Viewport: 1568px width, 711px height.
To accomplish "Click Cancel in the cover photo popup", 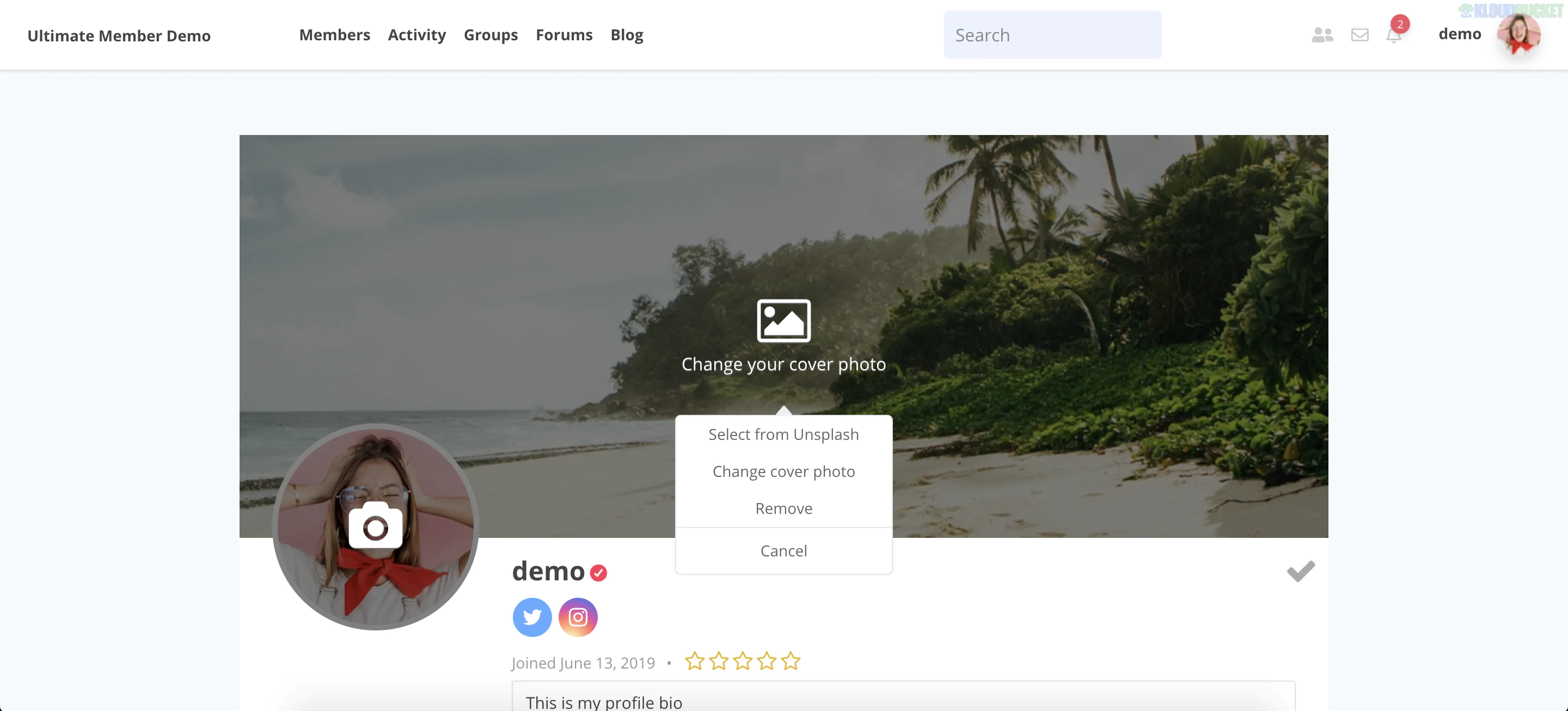I will click(783, 550).
